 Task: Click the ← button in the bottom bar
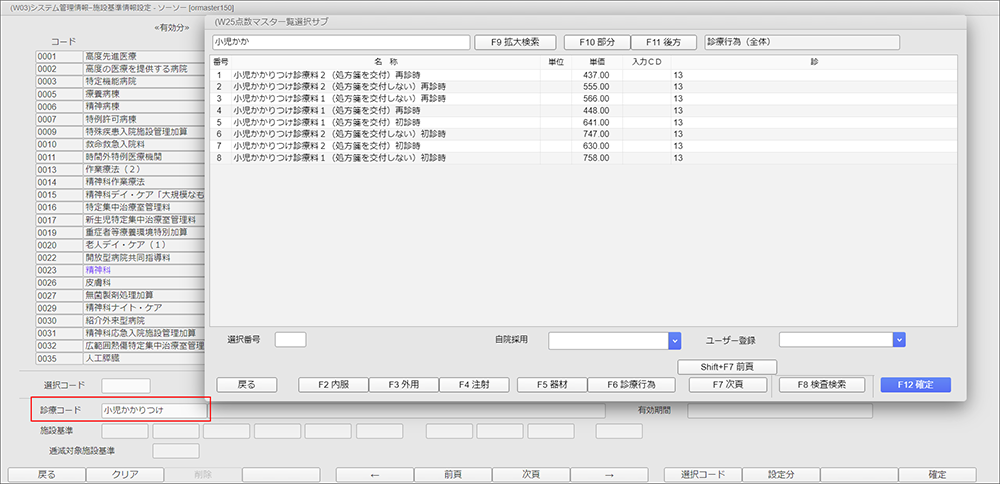coord(375,475)
